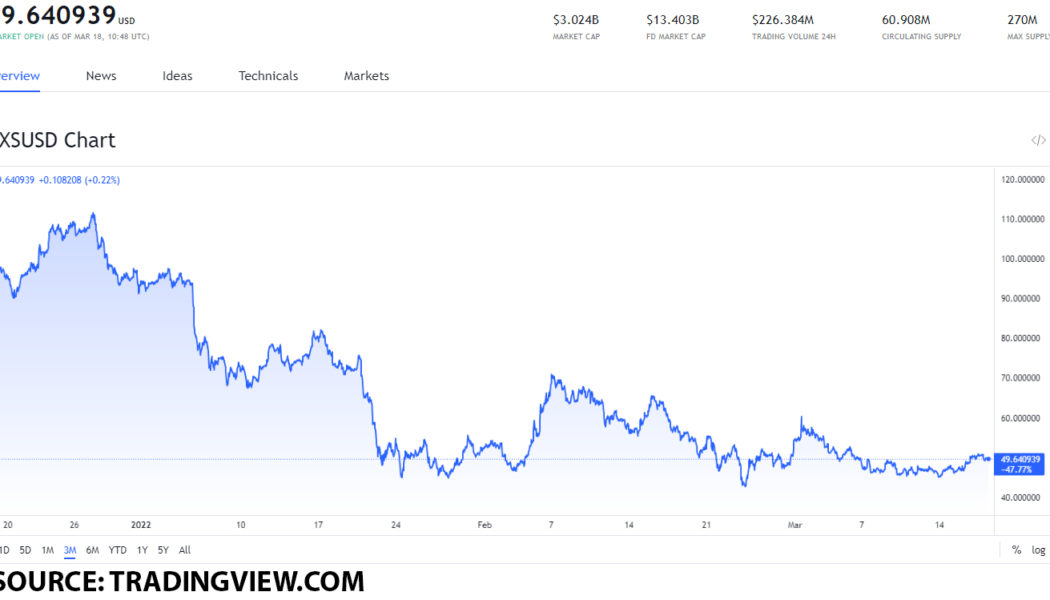Return to the Overview tab

tap(18, 76)
